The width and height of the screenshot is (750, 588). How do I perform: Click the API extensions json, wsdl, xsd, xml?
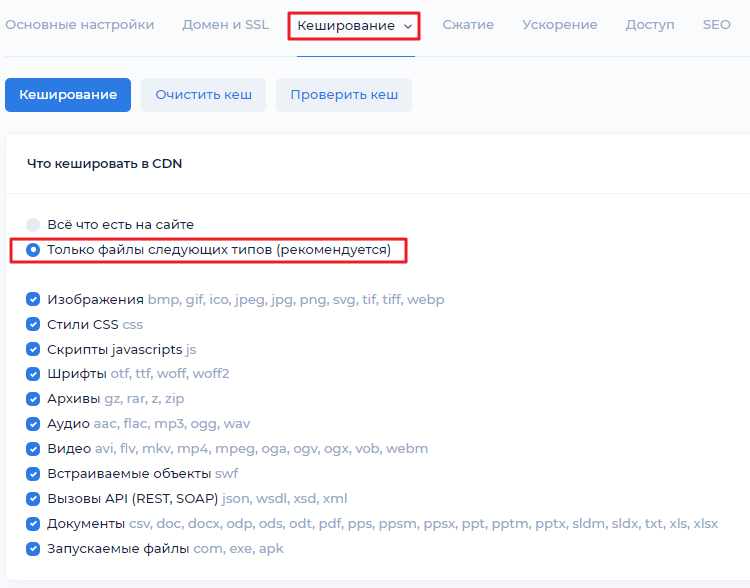pyautogui.click(x=285, y=499)
